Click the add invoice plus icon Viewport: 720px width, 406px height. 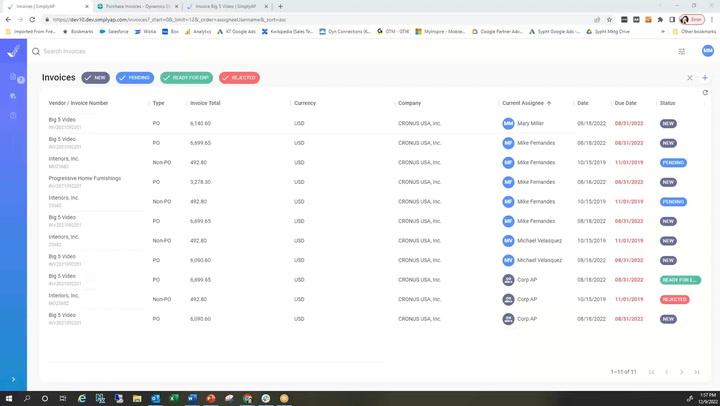click(705, 77)
